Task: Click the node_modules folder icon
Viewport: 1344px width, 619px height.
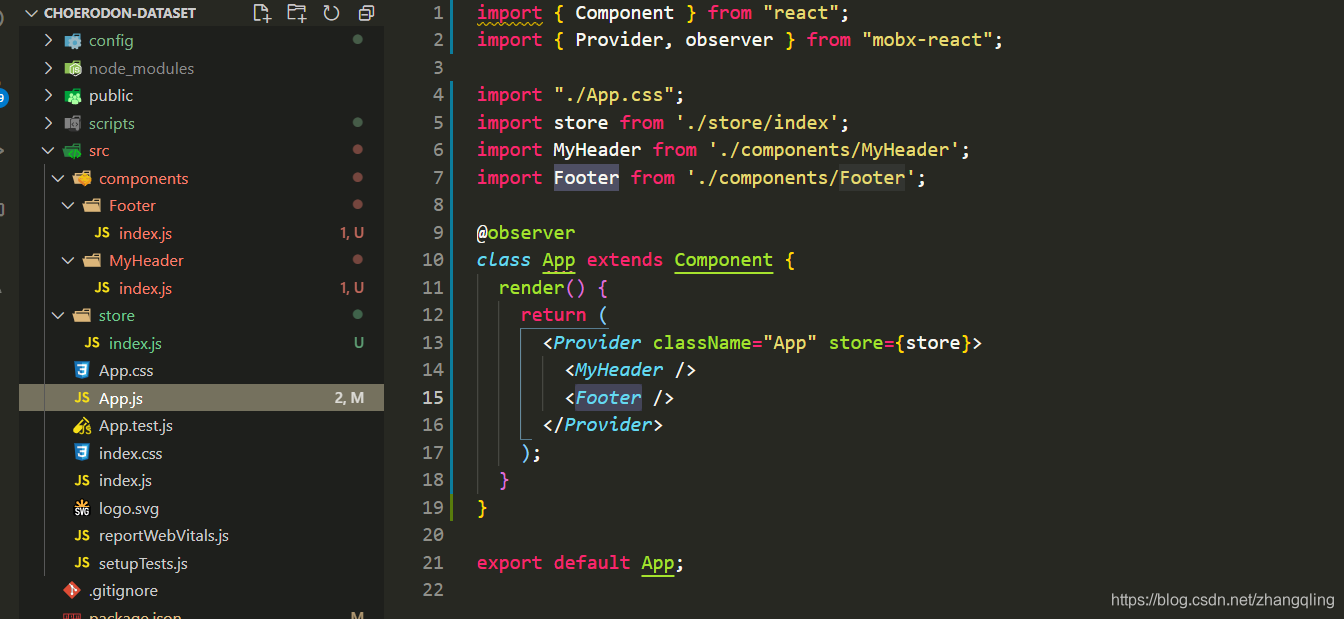Action: pyautogui.click(x=73, y=68)
